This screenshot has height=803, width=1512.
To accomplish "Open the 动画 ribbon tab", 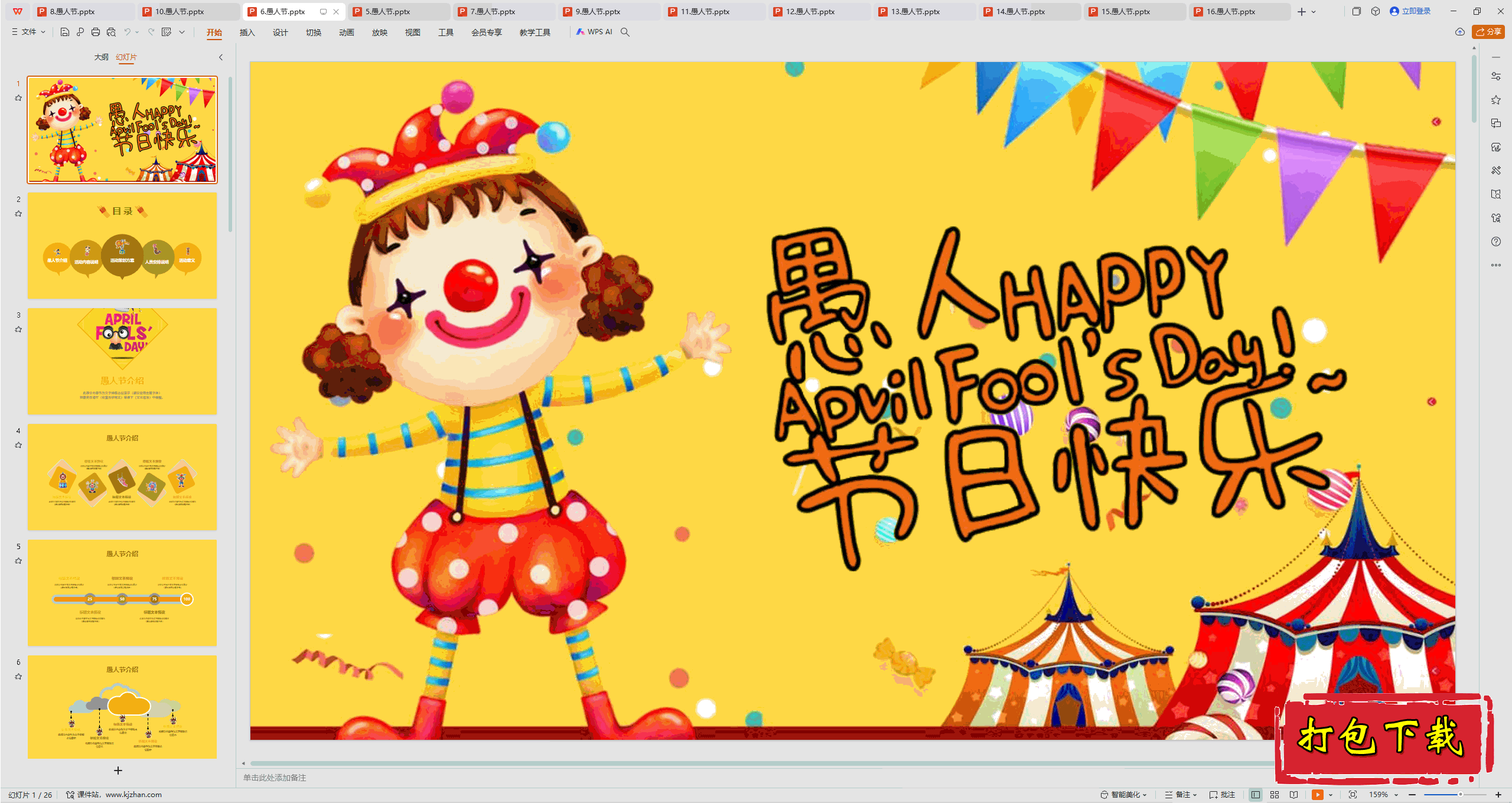I will [346, 32].
